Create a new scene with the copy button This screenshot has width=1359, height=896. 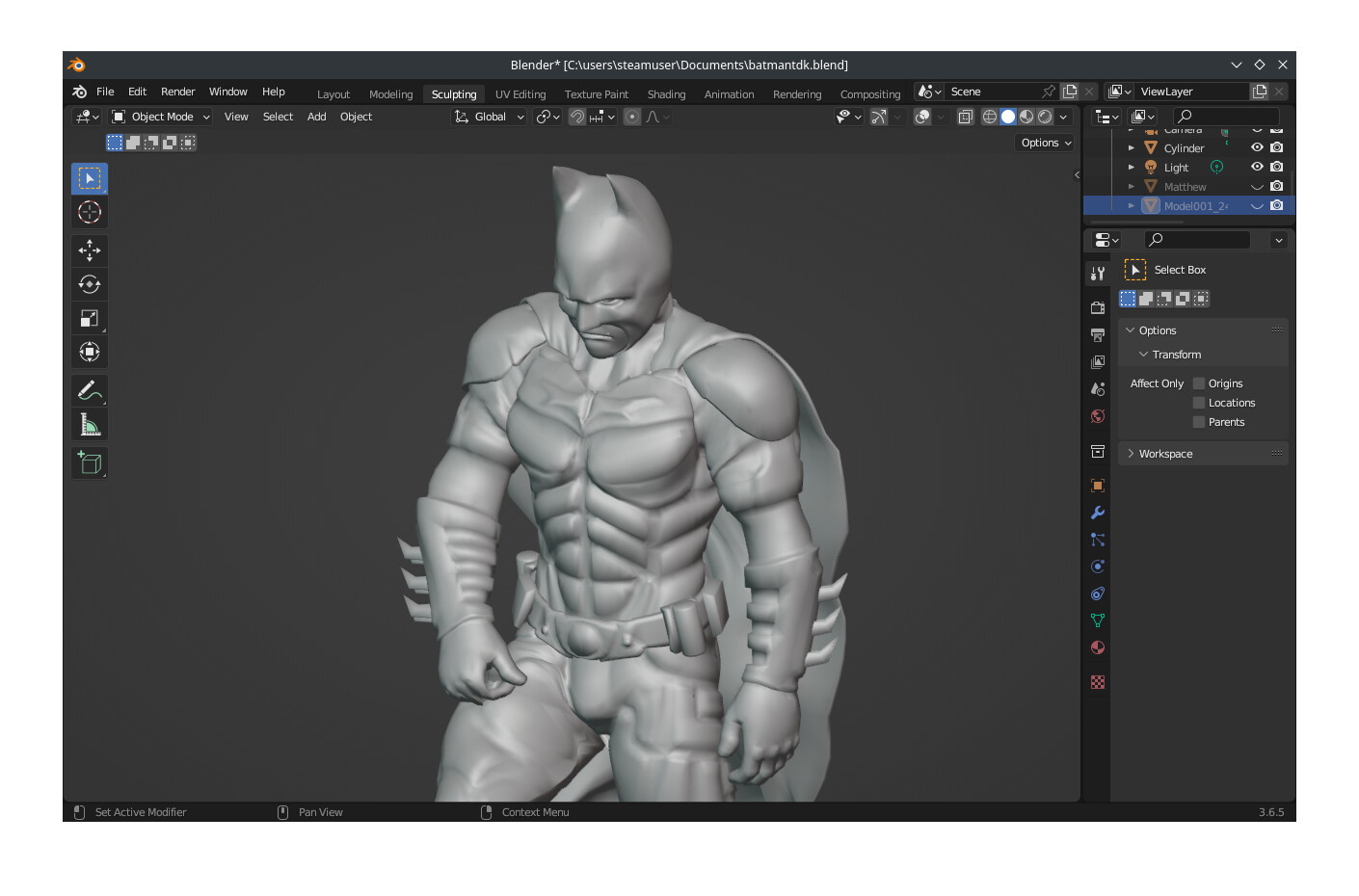point(1070,92)
